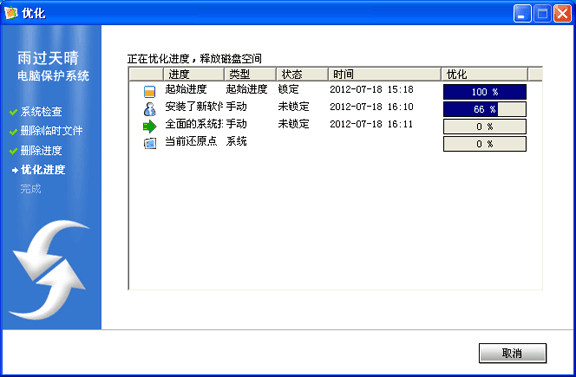Select the 优化进度 step in sidebar
576x377 pixels.
click(x=43, y=170)
